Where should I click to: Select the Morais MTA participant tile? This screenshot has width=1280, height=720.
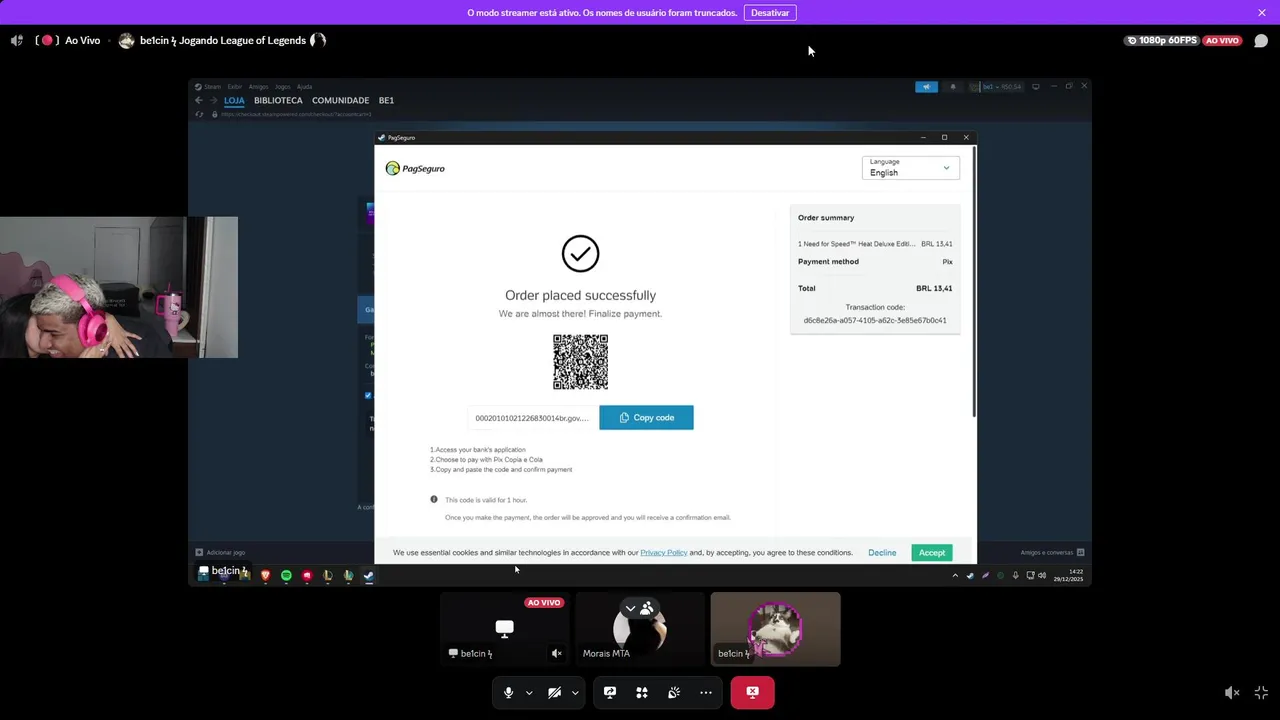point(640,629)
